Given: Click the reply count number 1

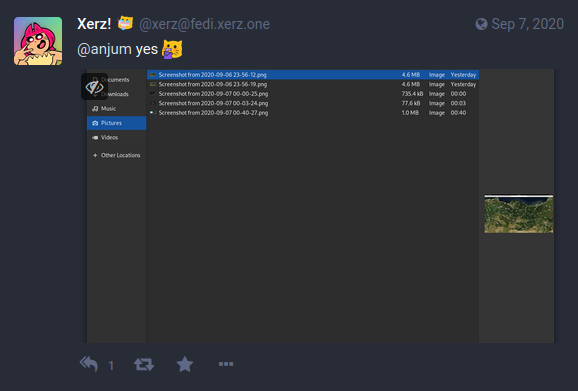Looking at the screenshot, I should click(111, 366).
